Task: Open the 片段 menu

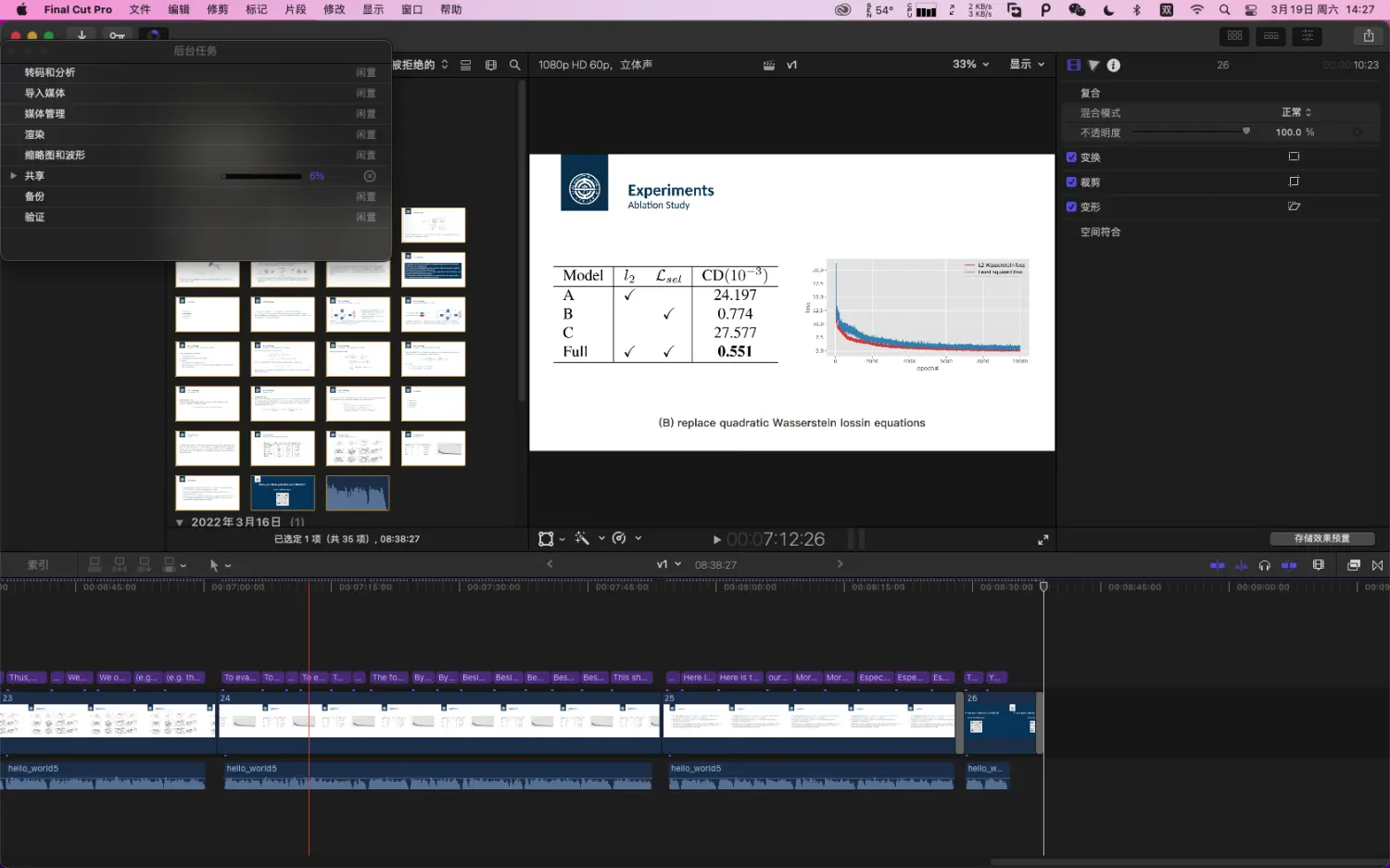Action: [x=296, y=9]
